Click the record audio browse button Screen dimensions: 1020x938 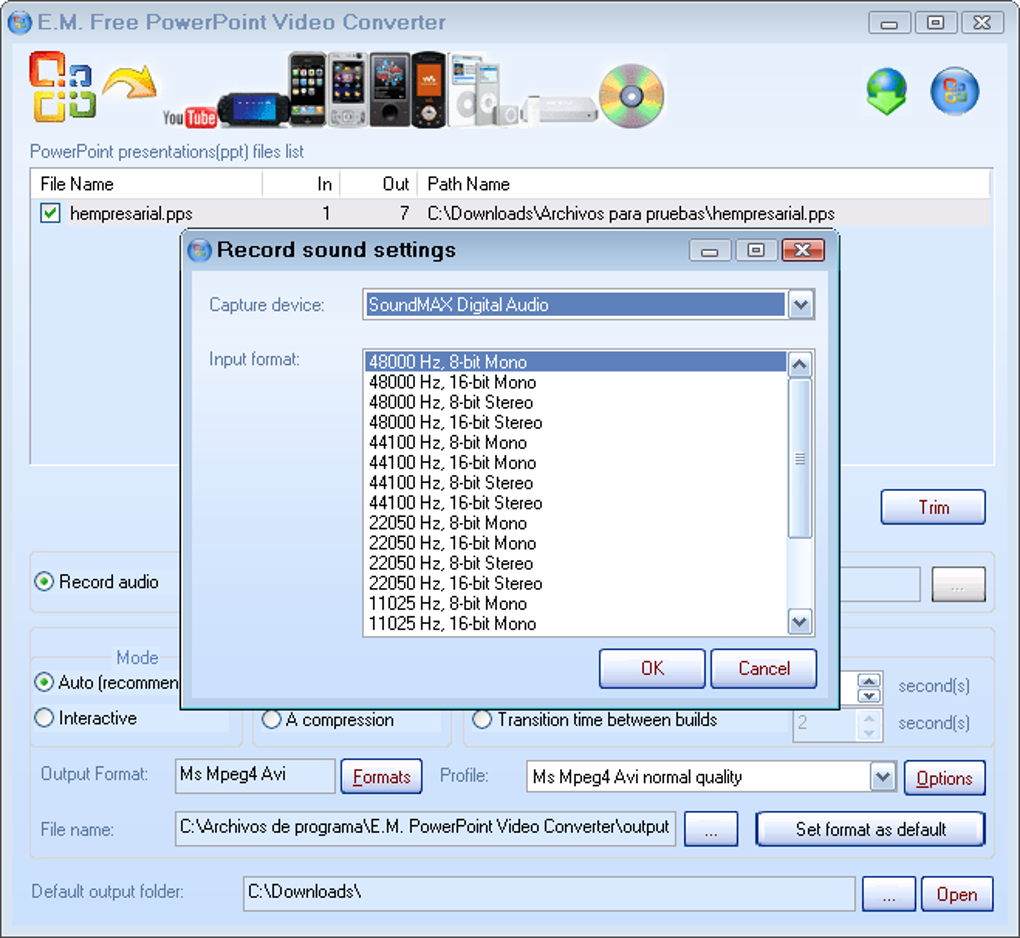click(x=958, y=585)
